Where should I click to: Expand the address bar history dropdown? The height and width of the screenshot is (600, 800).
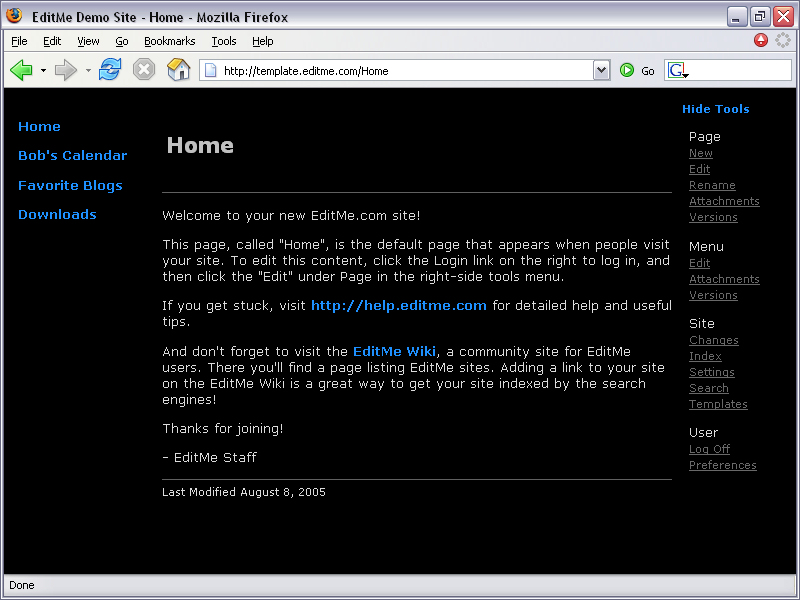pos(602,70)
